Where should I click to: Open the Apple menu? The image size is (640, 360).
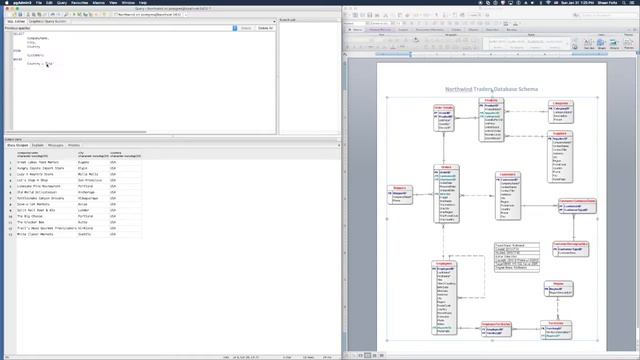tap(7, 2)
